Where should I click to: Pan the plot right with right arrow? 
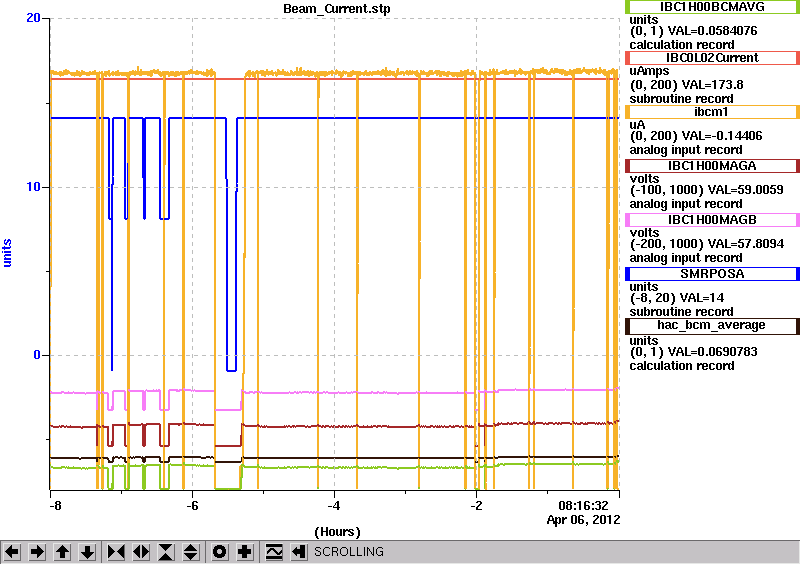point(37,552)
